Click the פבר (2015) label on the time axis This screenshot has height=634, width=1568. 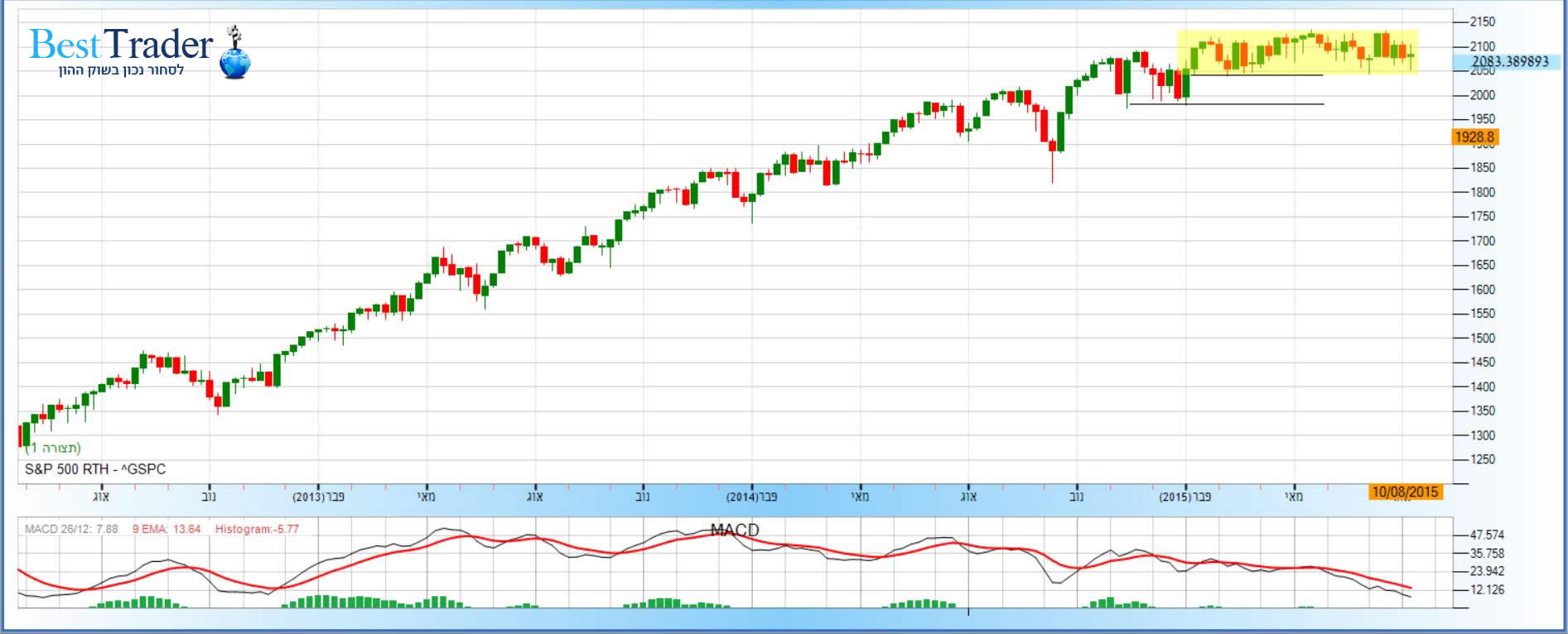pos(1184,497)
